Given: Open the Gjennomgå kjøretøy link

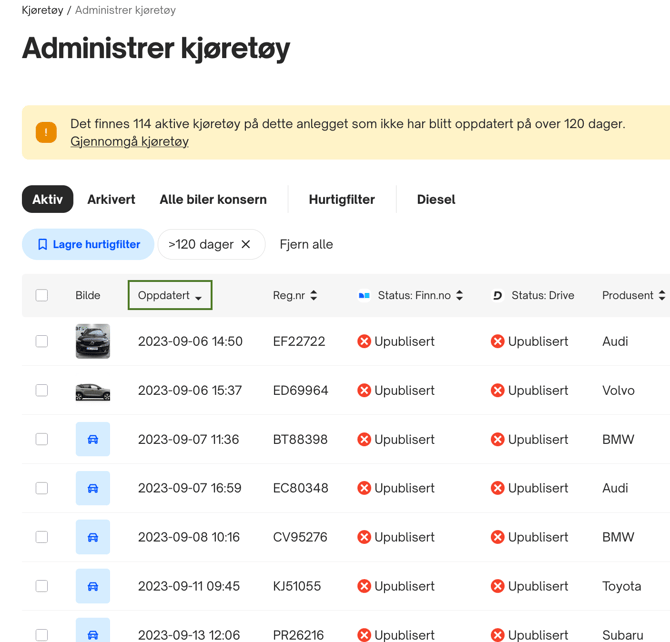Looking at the screenshot, I should [x=129, y=142].
